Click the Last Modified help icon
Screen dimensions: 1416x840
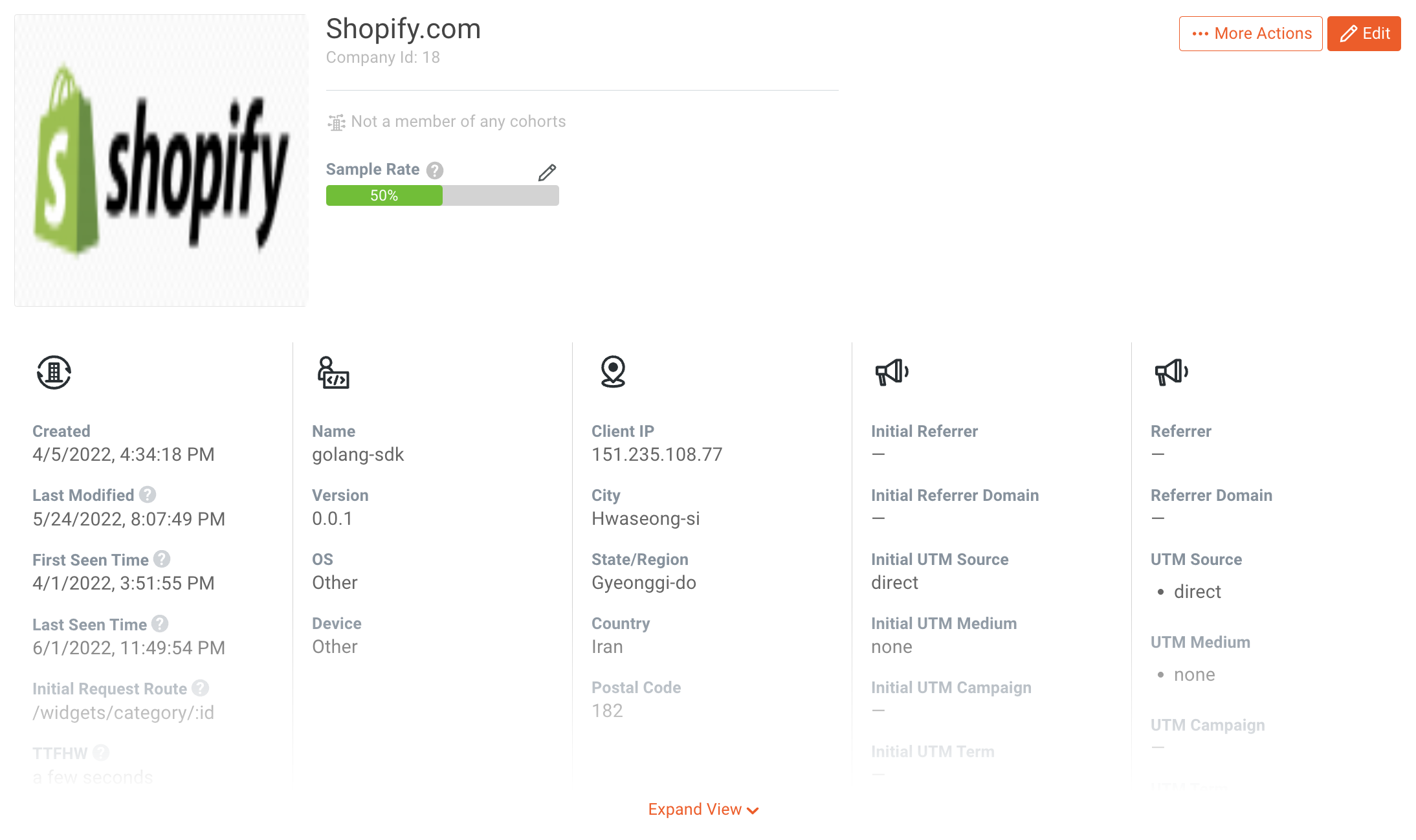click(147, 494)
